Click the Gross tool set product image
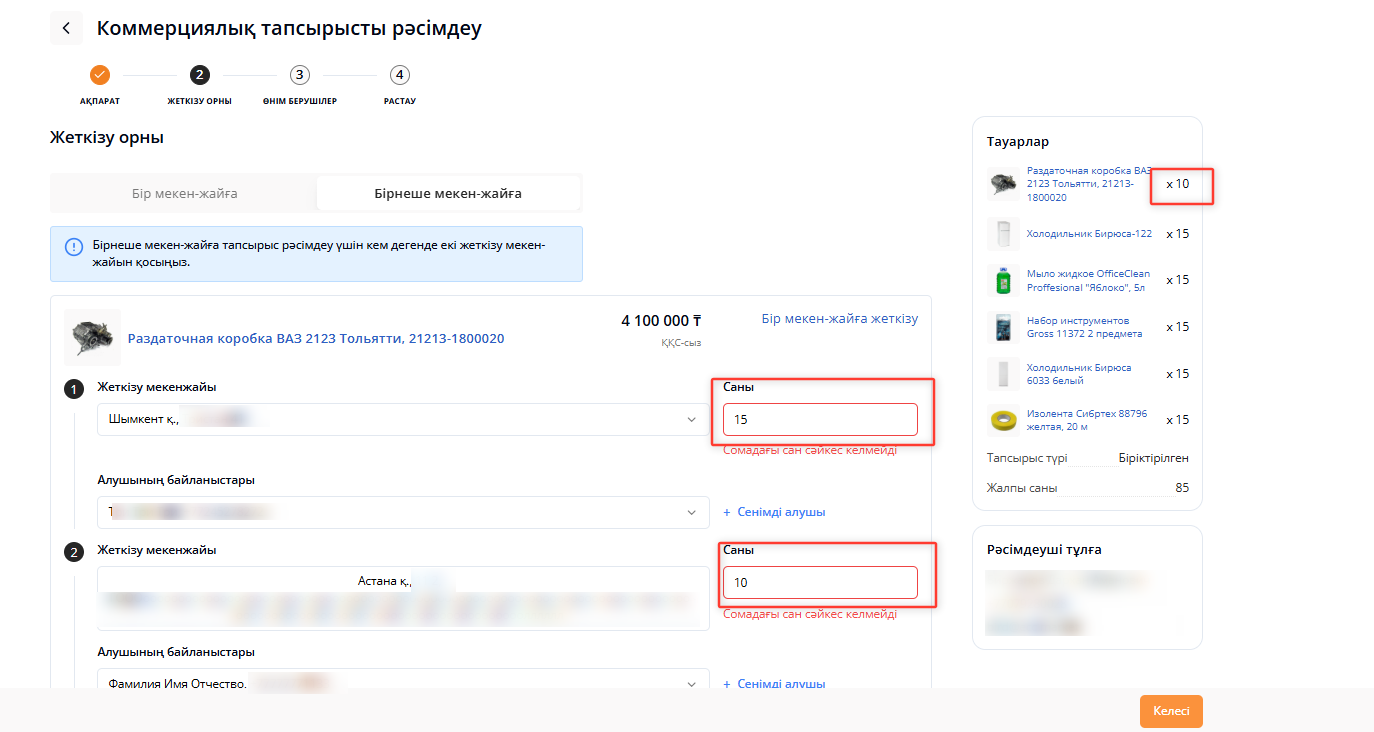This screenshot has width=1374, height=732. 1003,327
